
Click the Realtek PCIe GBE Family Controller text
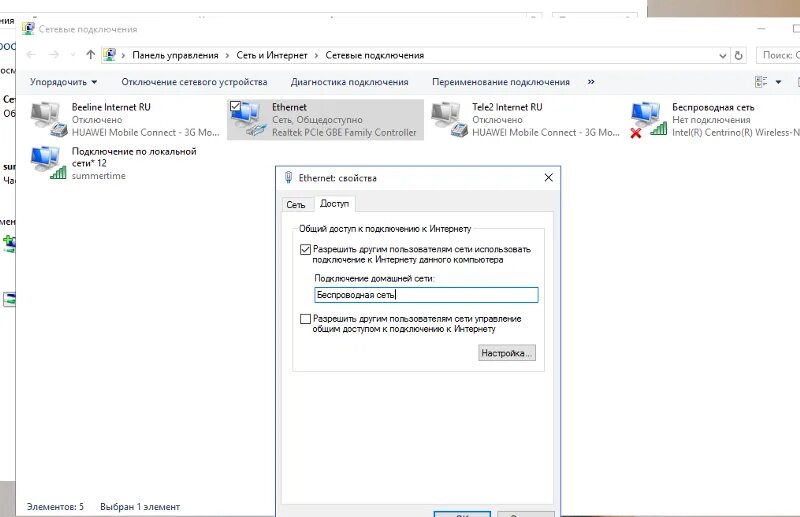click(x=344, y=132)
